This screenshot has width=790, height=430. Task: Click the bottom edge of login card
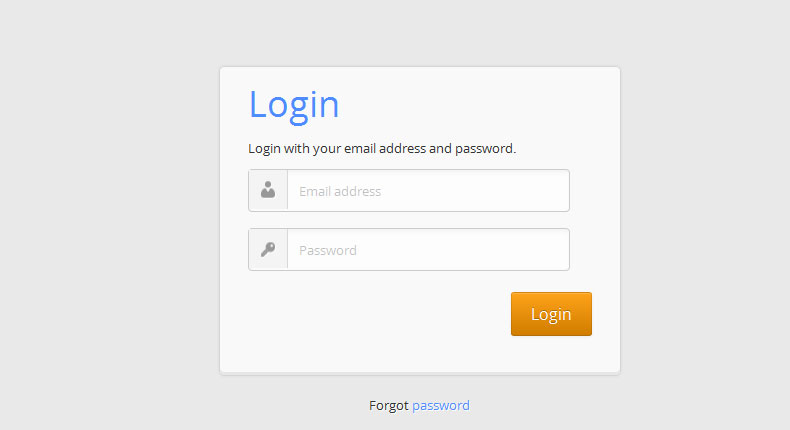pyautogui.click(x=420, y=373)
